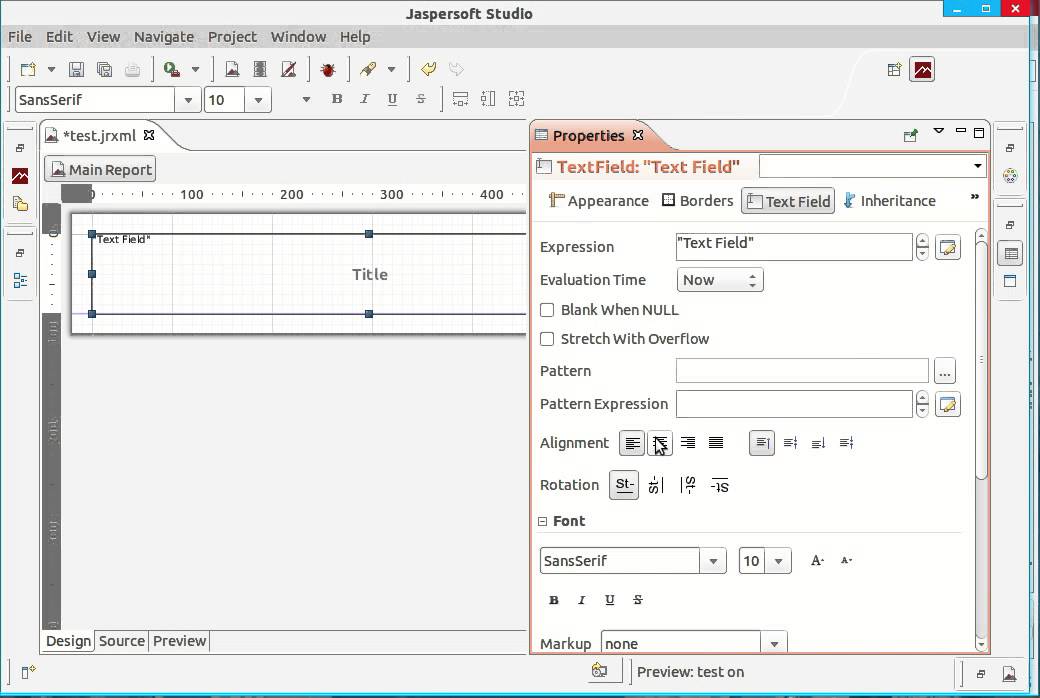
Task: Switch to the Inheritance tab
Action: [889, 200]
